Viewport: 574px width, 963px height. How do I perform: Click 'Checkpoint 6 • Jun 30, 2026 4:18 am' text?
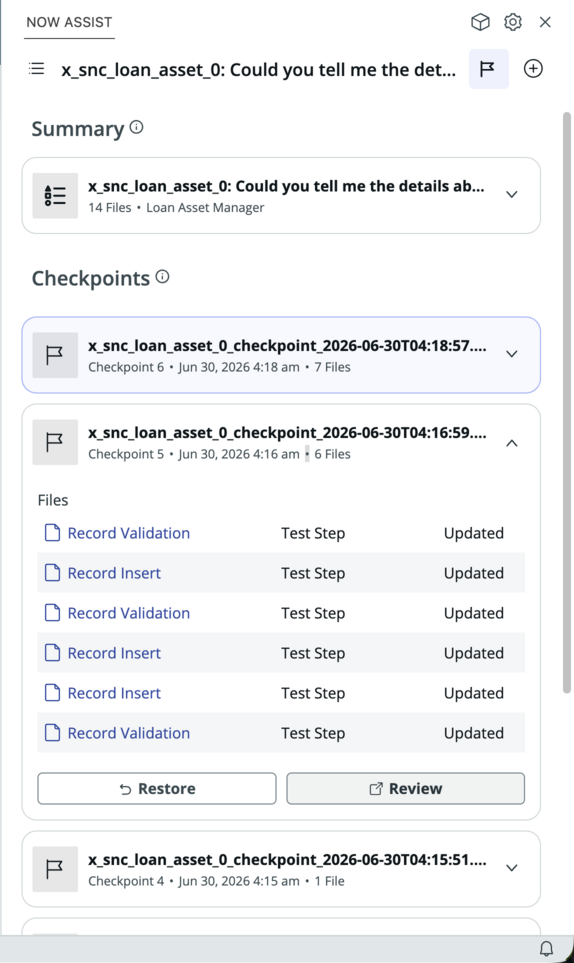(194, 367)
